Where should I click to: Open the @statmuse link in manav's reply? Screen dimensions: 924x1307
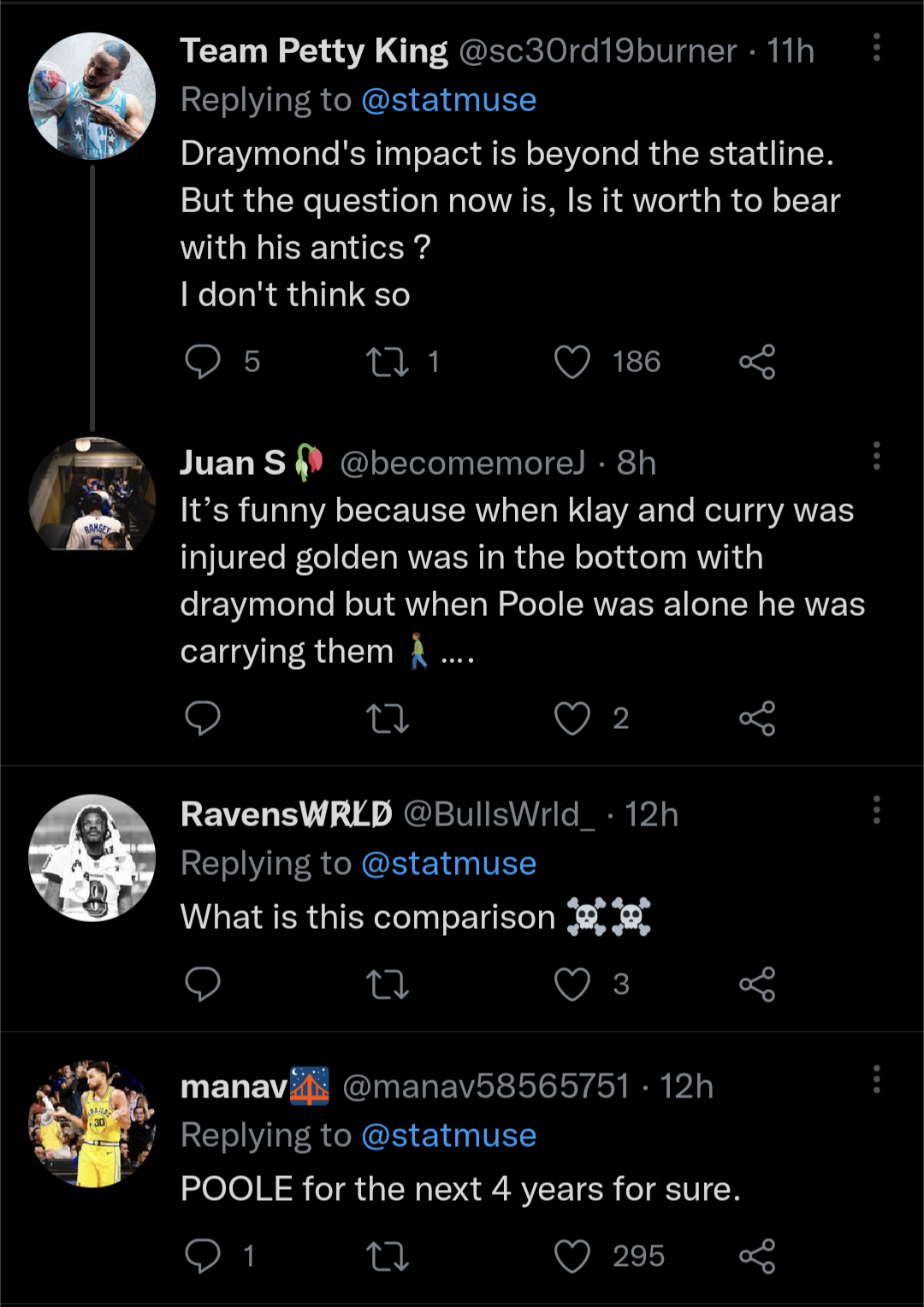click(449, 1136)
